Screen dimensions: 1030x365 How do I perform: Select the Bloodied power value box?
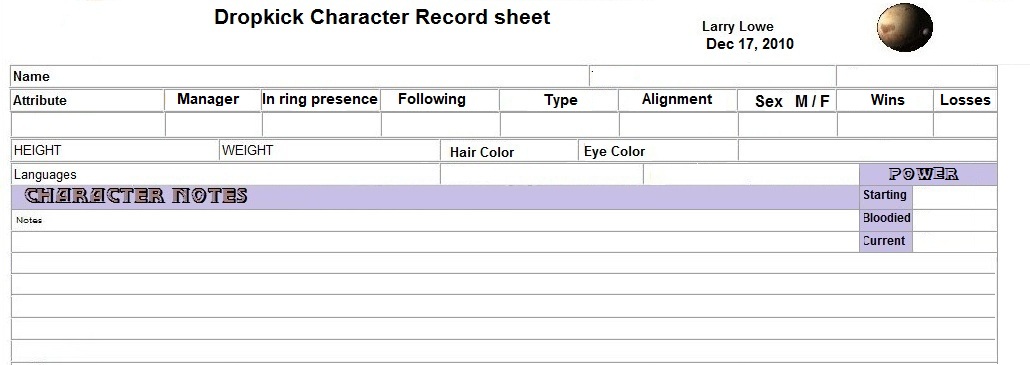click(954, 221)
